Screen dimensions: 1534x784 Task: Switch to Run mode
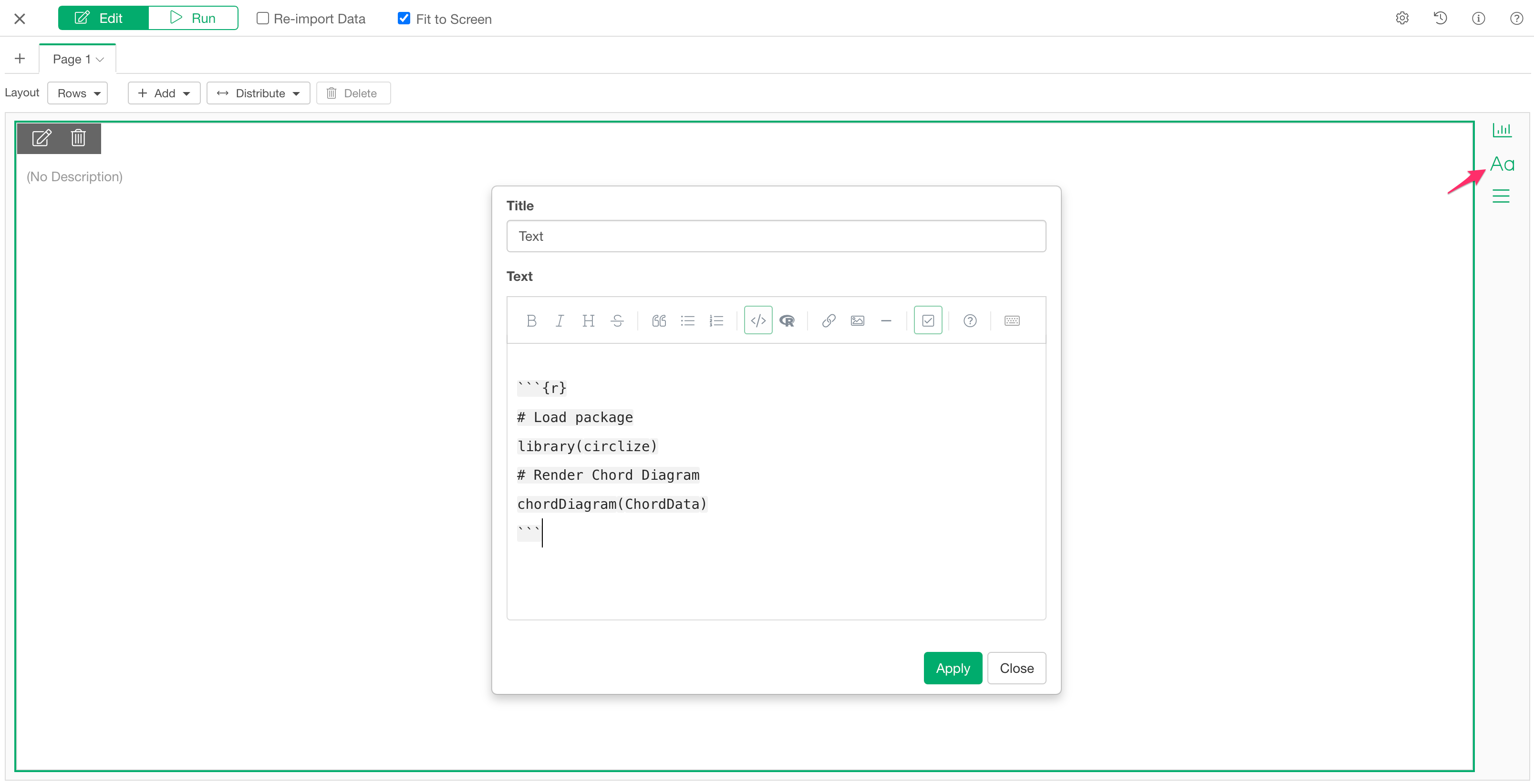pos(193,18)
